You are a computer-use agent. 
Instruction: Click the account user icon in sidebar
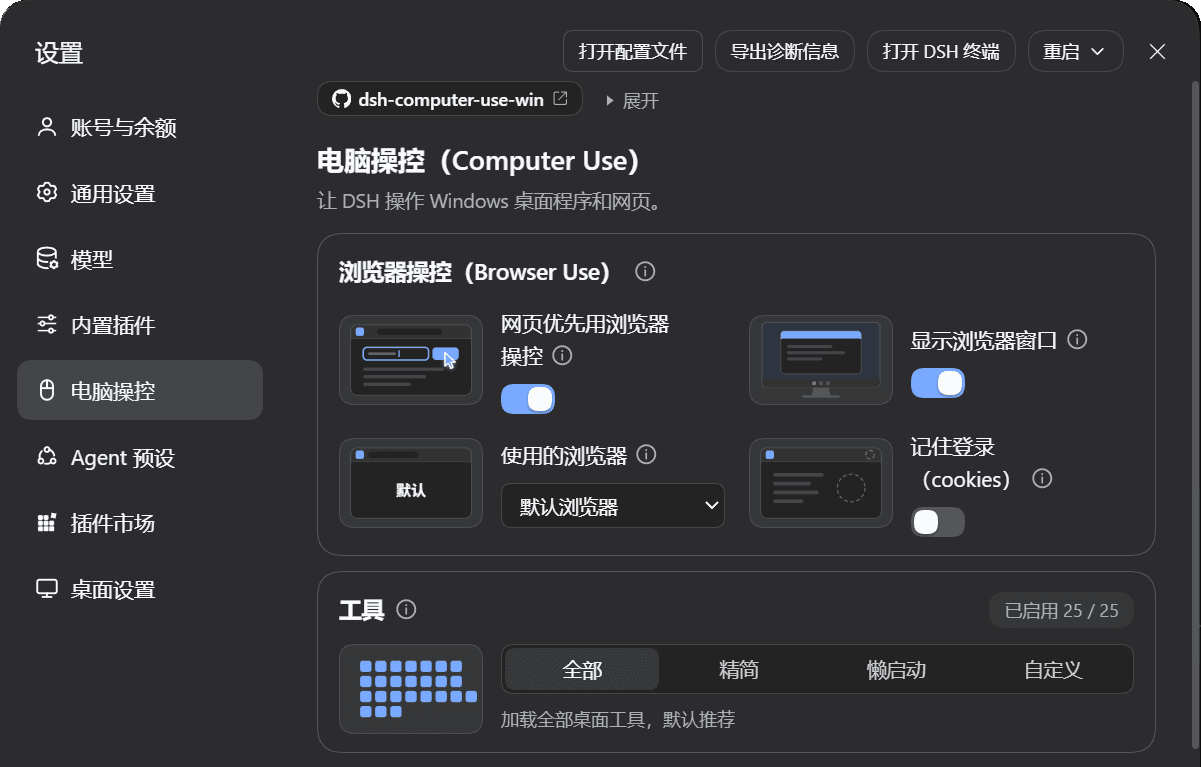(x=47, y=127)
